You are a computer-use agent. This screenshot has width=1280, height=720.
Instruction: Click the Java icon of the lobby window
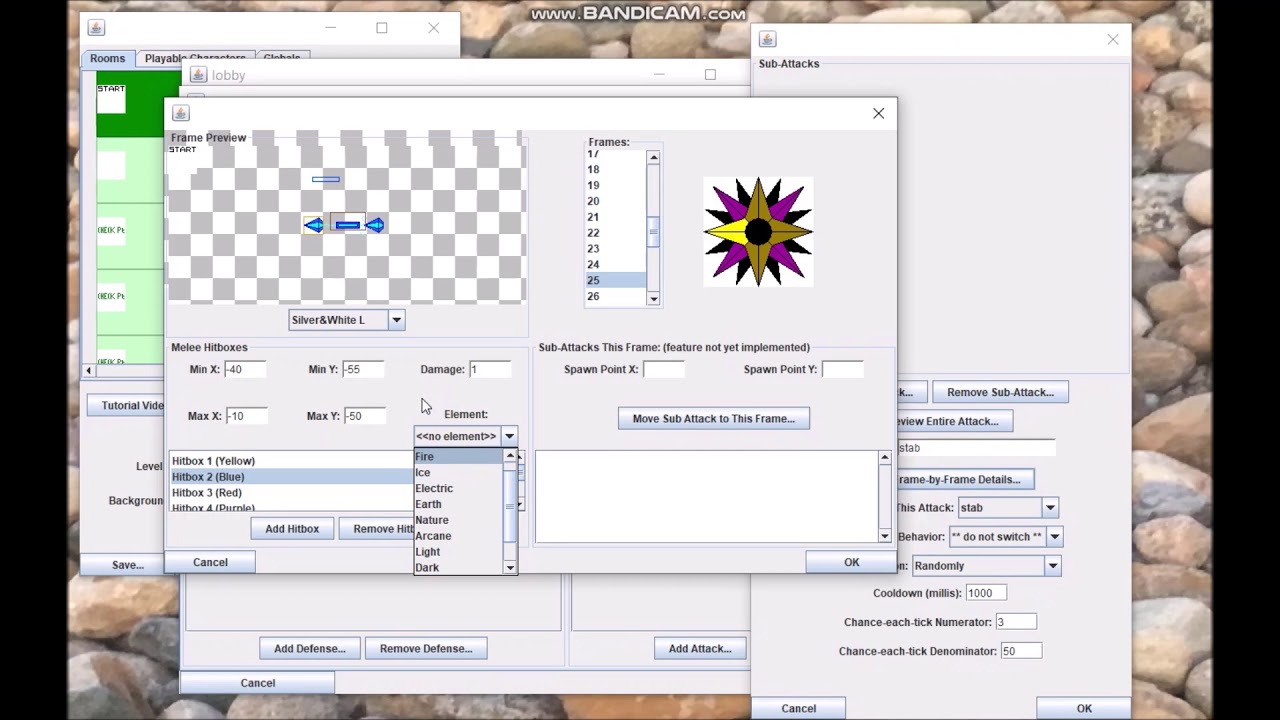tap(198, 75)
